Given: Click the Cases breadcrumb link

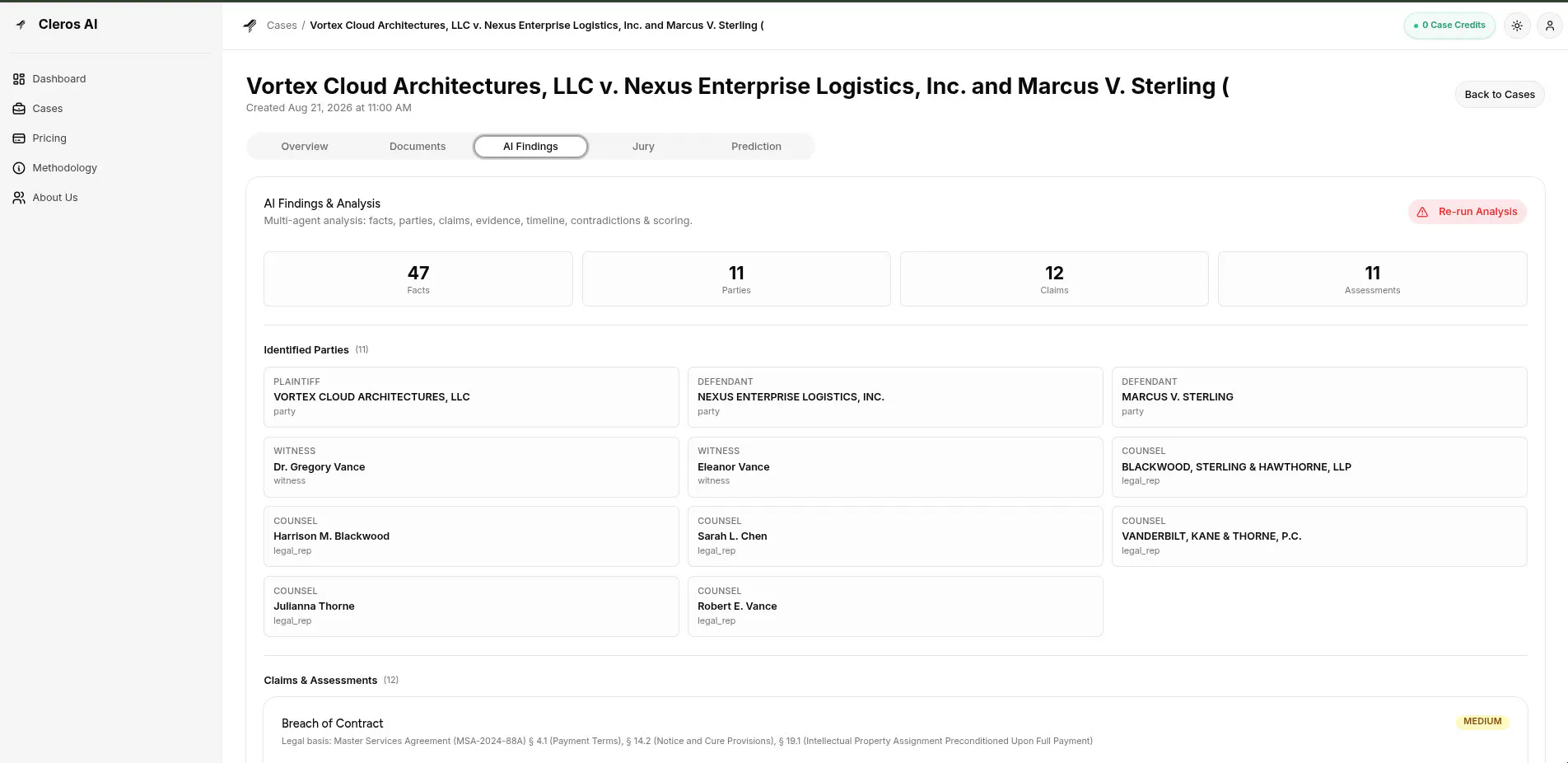Looking at the screenshot, I should coord(282,26).
